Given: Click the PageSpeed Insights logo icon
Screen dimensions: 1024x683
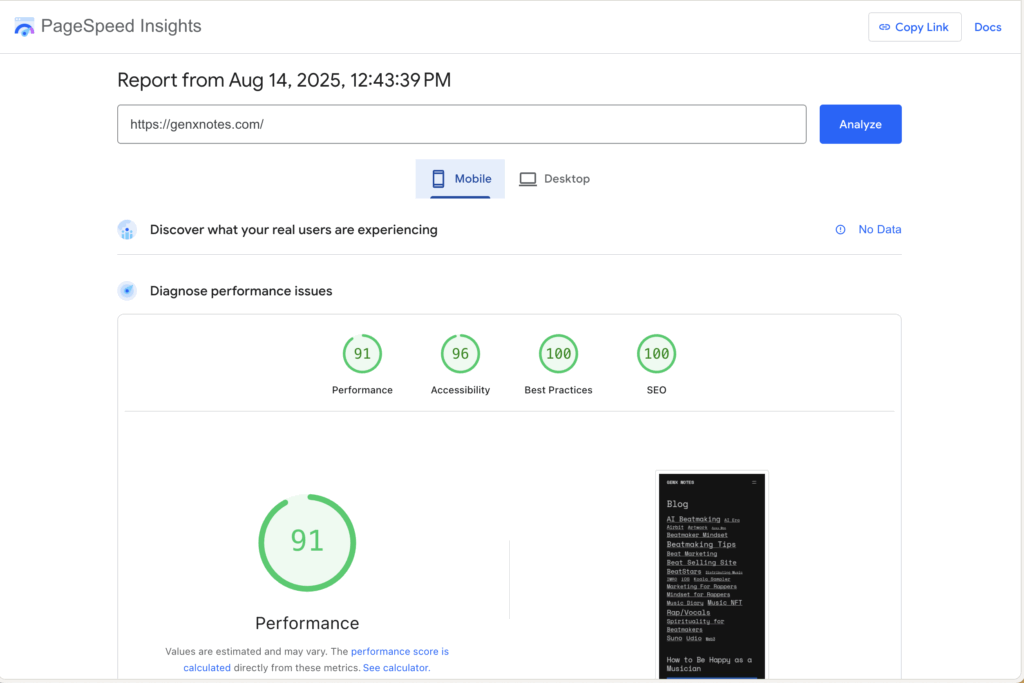Looking at the screenshot, I should [x=24, y=27].
